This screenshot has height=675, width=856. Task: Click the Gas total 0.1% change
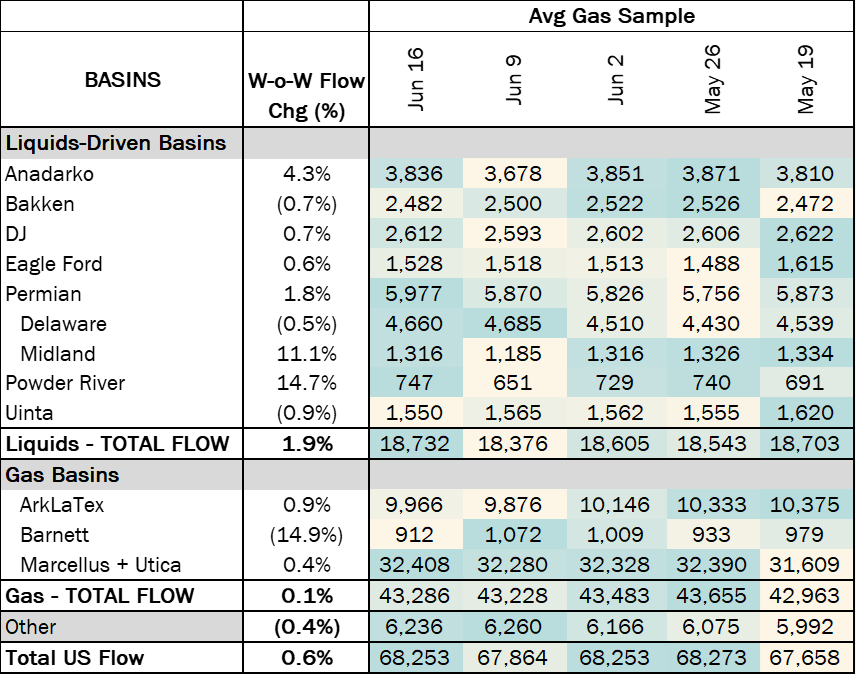coord(307,595)
